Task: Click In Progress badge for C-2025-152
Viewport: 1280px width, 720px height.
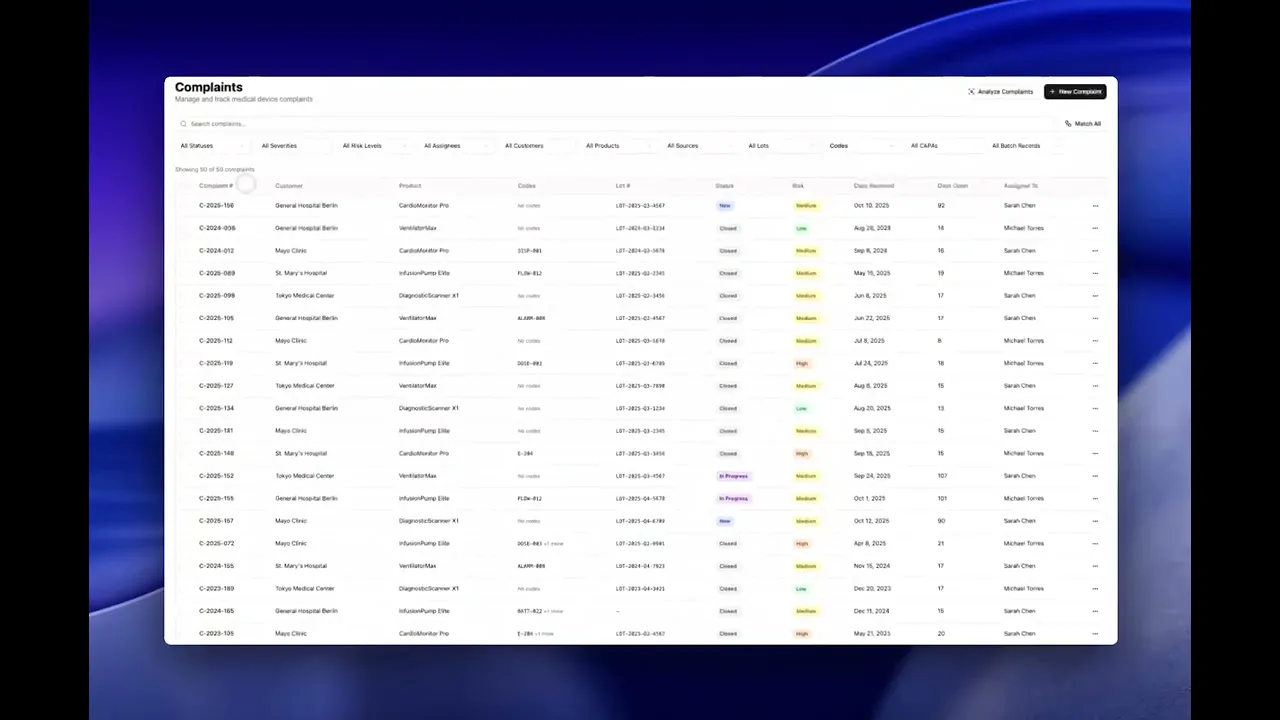Action: 733,476
